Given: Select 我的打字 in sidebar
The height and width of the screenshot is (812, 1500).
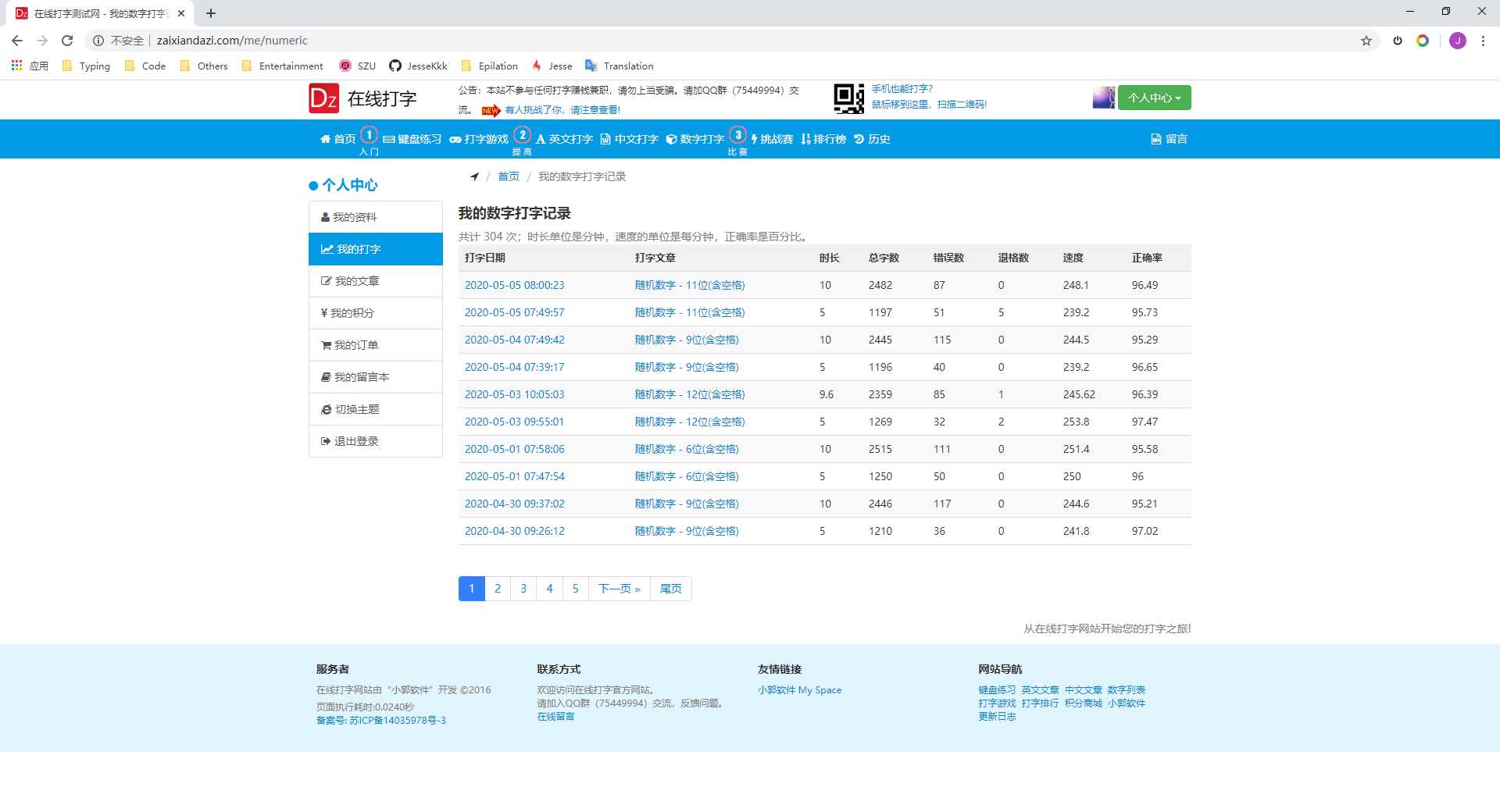Looking at the screenshot, I should (x=376, y=249).
